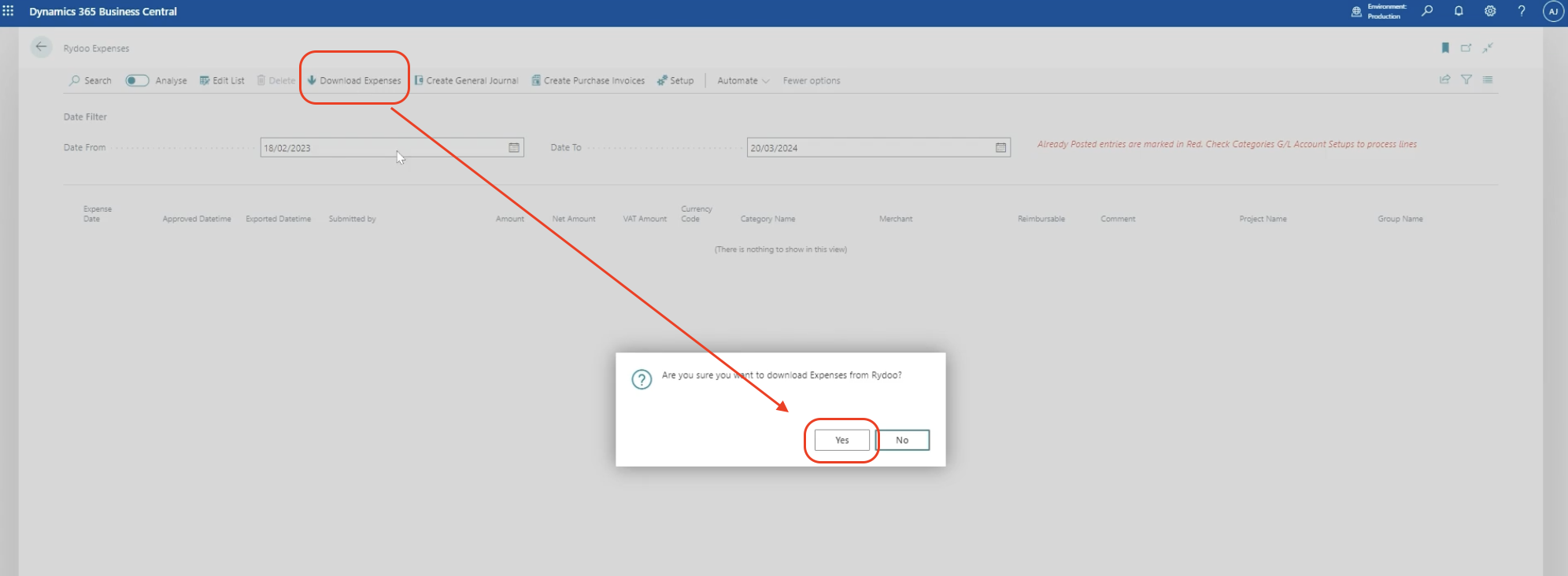Click the Dynamics 365 Business Central title
The image size is (1568, 576).
[103, 11]
